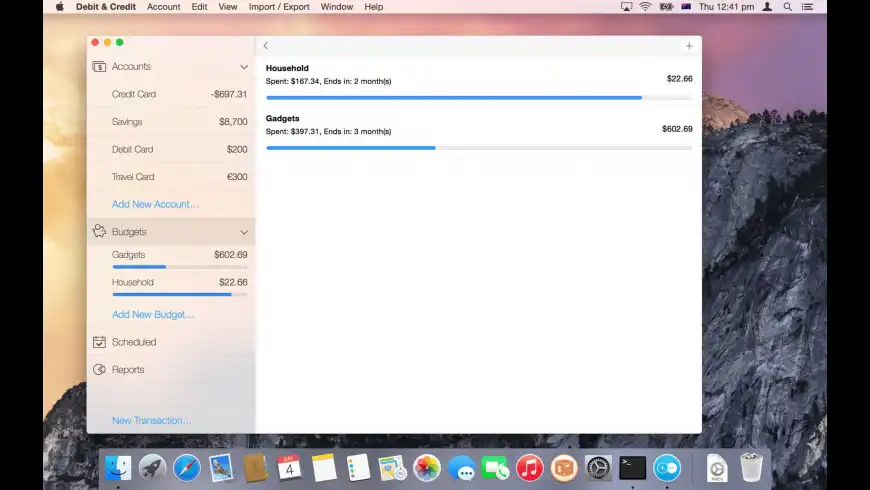Click the Wi-Fi status icon
The width and height of the screenshot is (870, 490).
[x=645, y=7]
